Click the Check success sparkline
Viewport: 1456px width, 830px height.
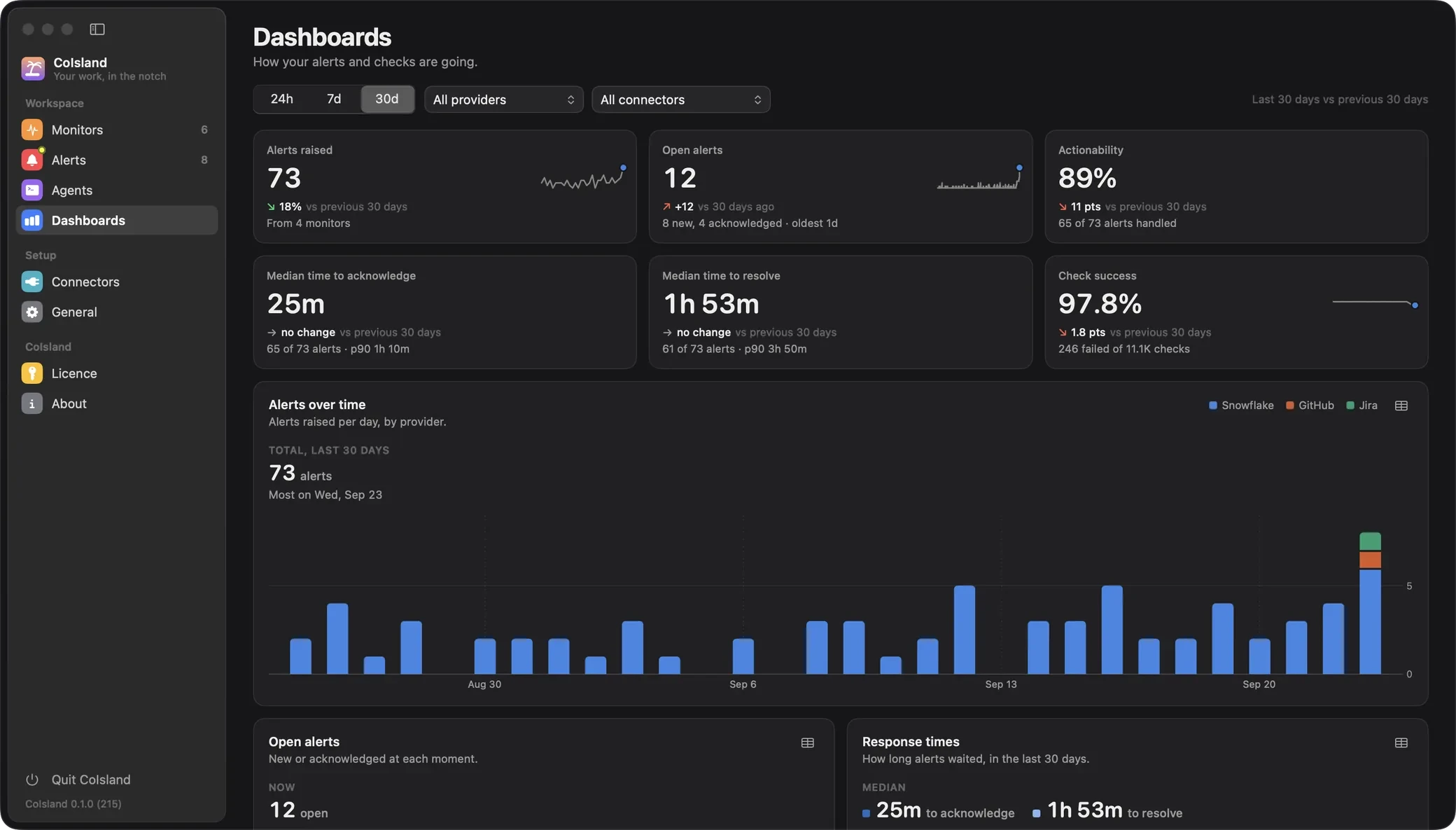1375,303
